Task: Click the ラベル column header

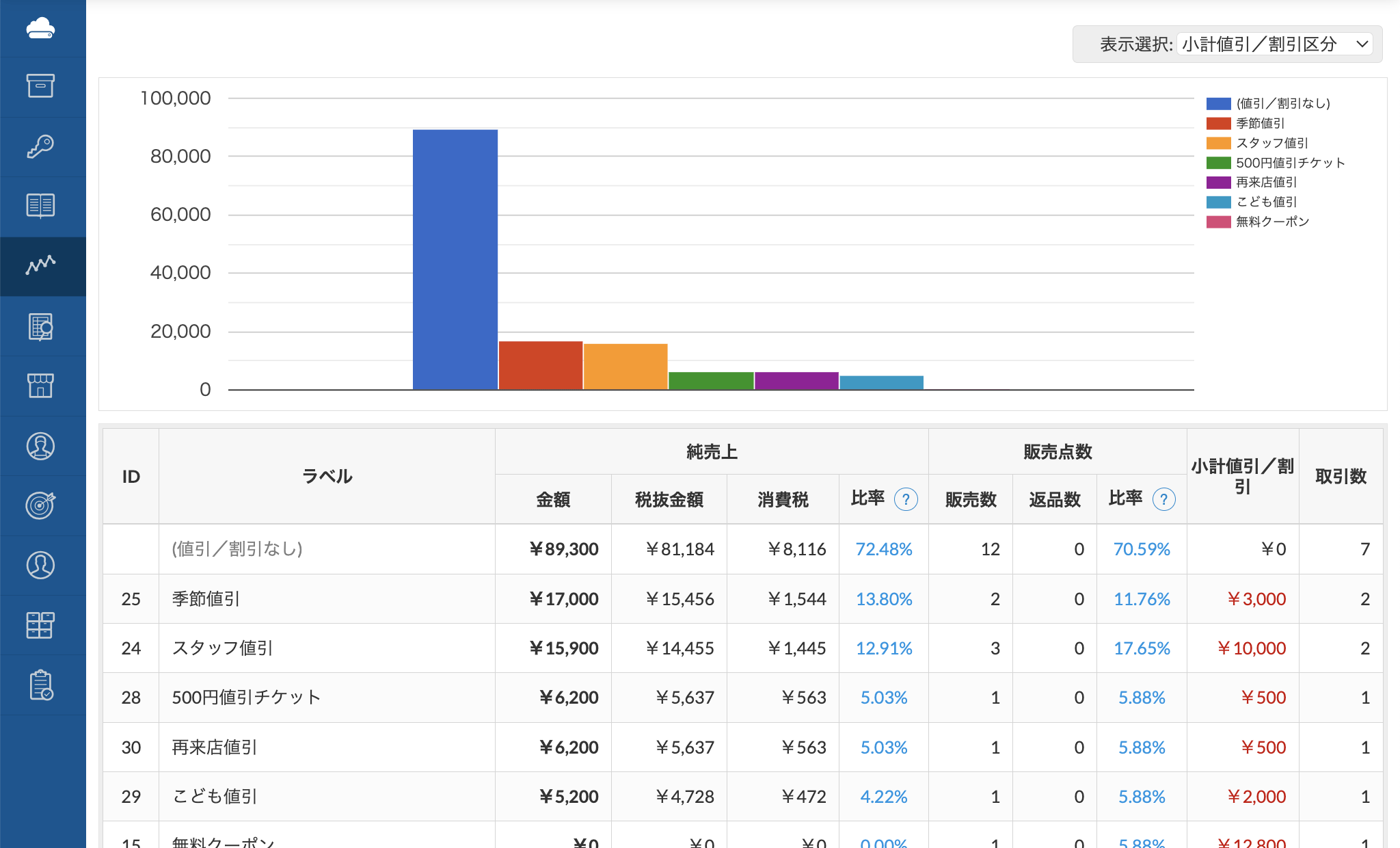Action: tap(327, 477)
